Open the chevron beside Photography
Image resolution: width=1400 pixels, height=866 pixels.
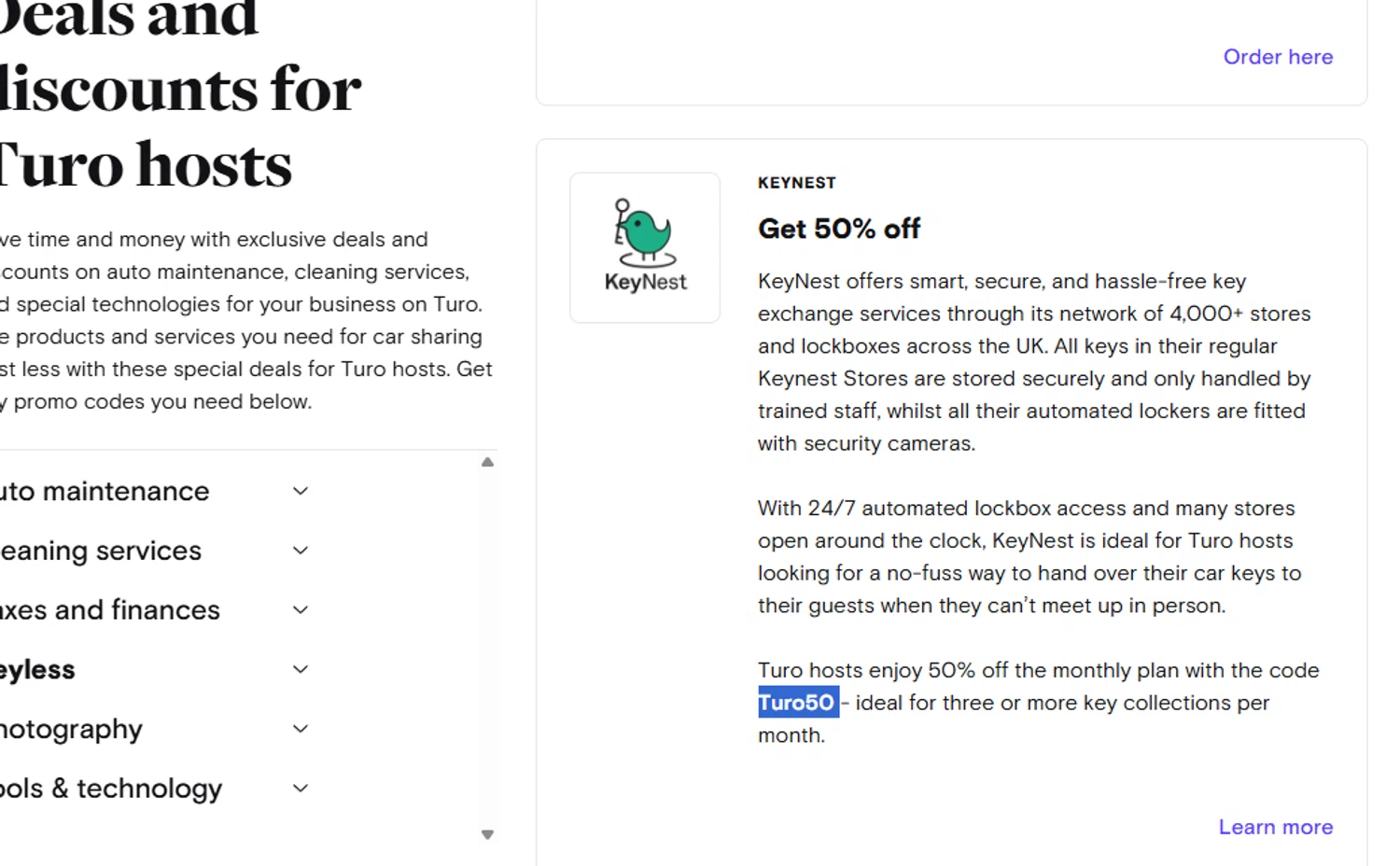(301, 729)
